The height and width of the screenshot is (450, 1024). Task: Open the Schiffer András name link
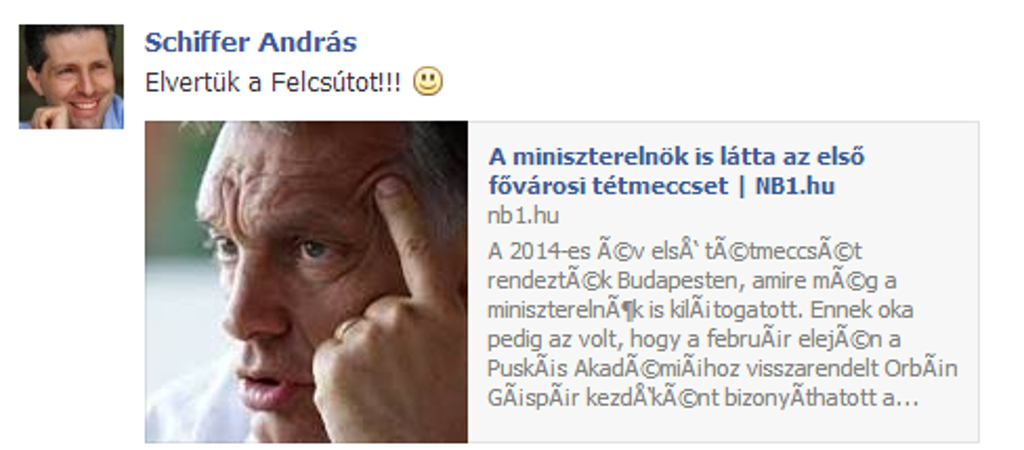251,42
